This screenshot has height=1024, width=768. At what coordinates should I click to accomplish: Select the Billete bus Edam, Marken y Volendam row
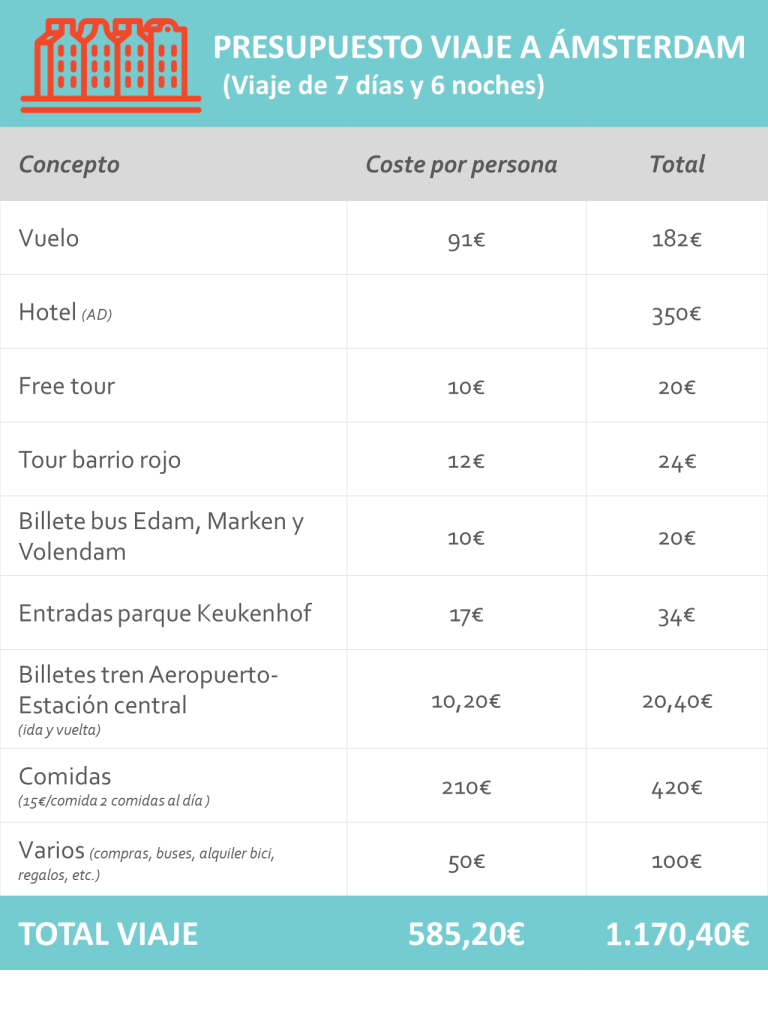coord(384,536)
